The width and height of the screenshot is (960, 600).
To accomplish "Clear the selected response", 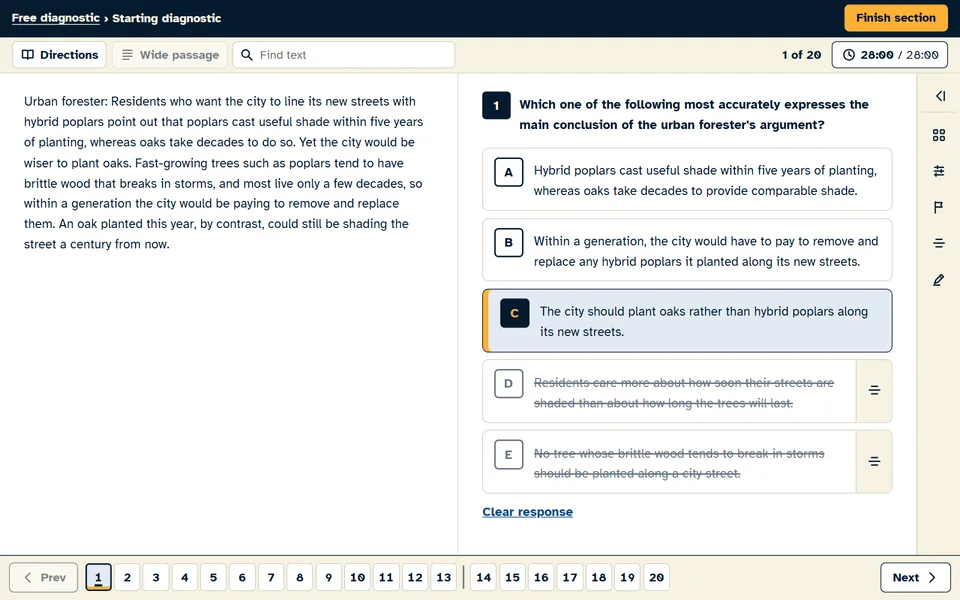I will 528,512.
